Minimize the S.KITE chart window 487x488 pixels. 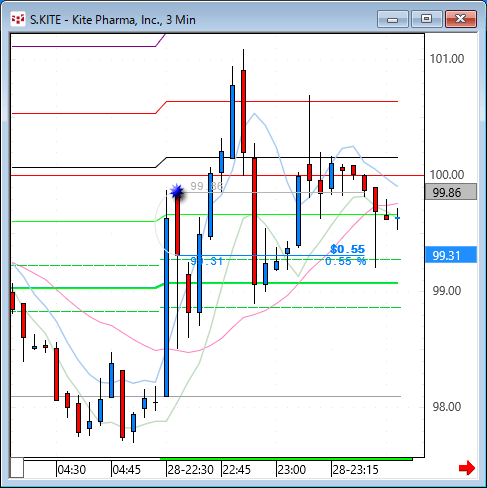(x=393, y=19)
